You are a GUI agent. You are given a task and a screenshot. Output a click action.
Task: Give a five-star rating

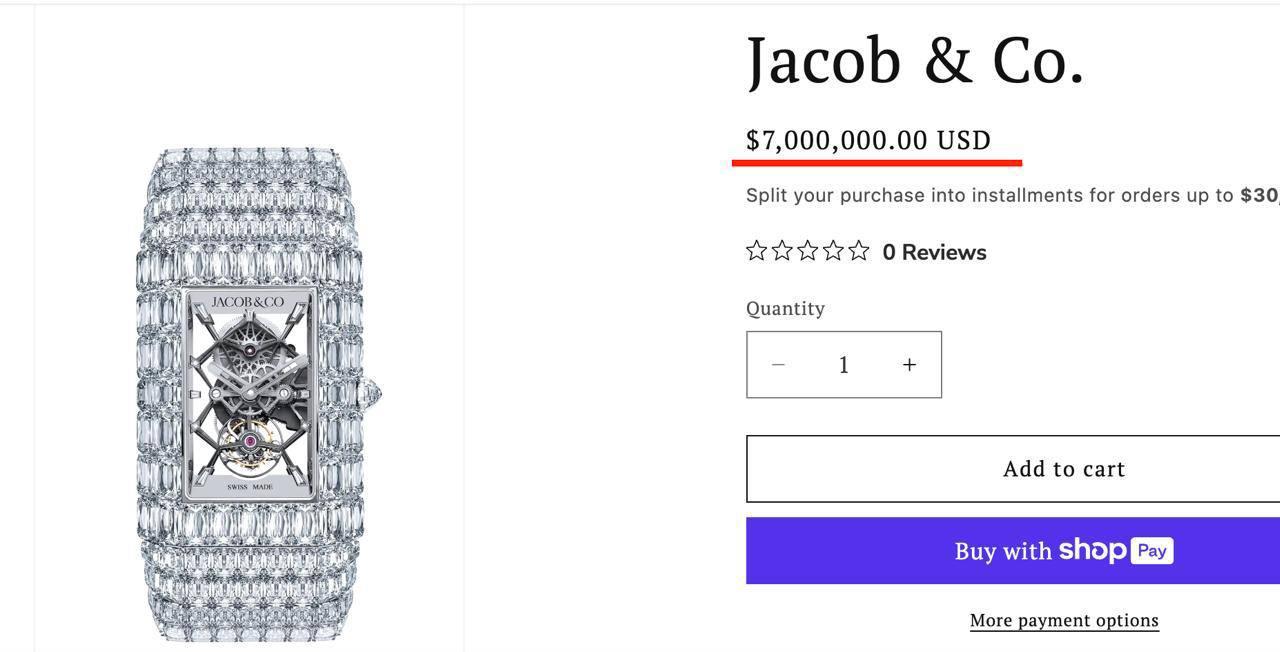[x=858, y=252]
